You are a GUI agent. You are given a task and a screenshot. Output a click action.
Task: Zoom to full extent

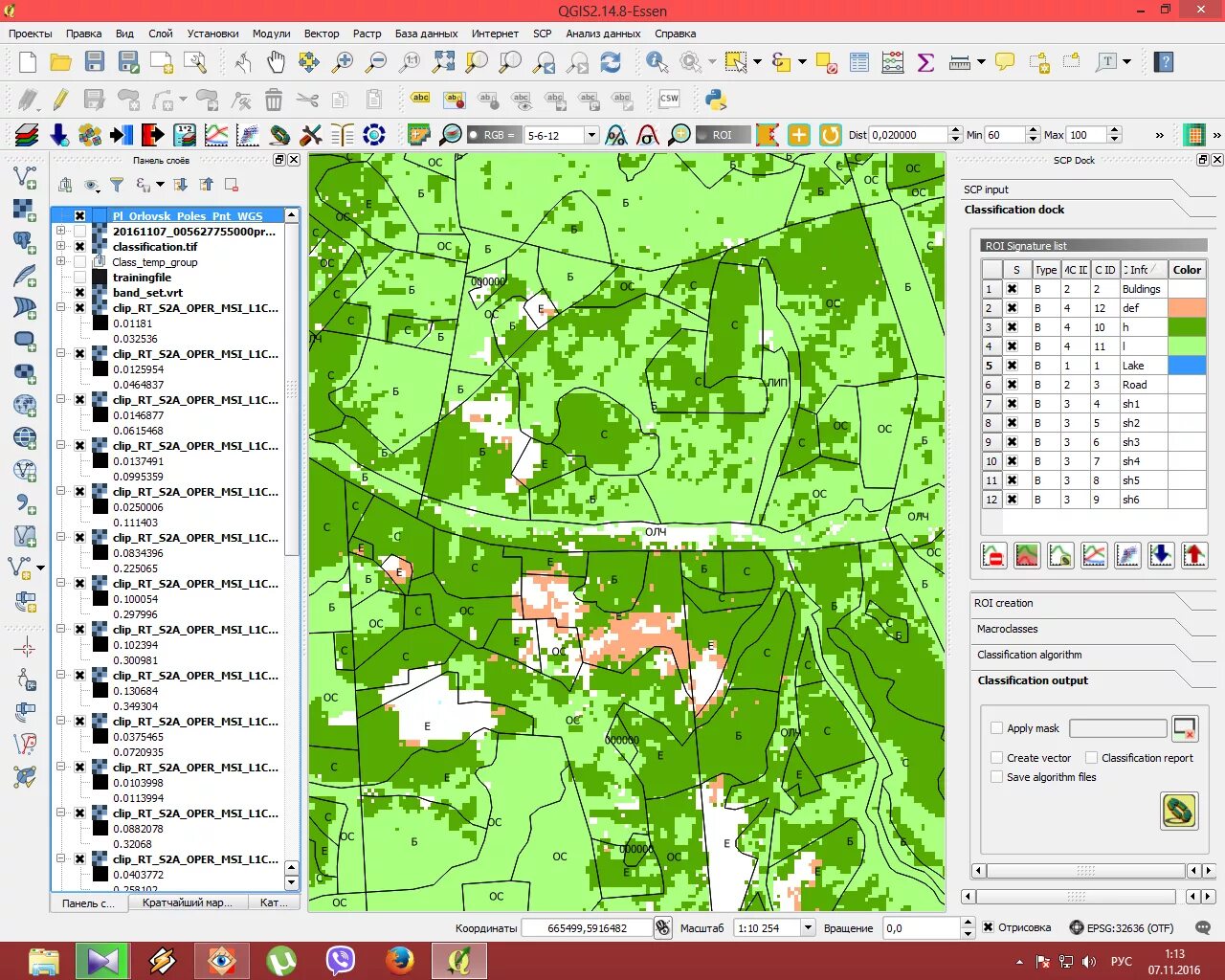pos(444,62)
